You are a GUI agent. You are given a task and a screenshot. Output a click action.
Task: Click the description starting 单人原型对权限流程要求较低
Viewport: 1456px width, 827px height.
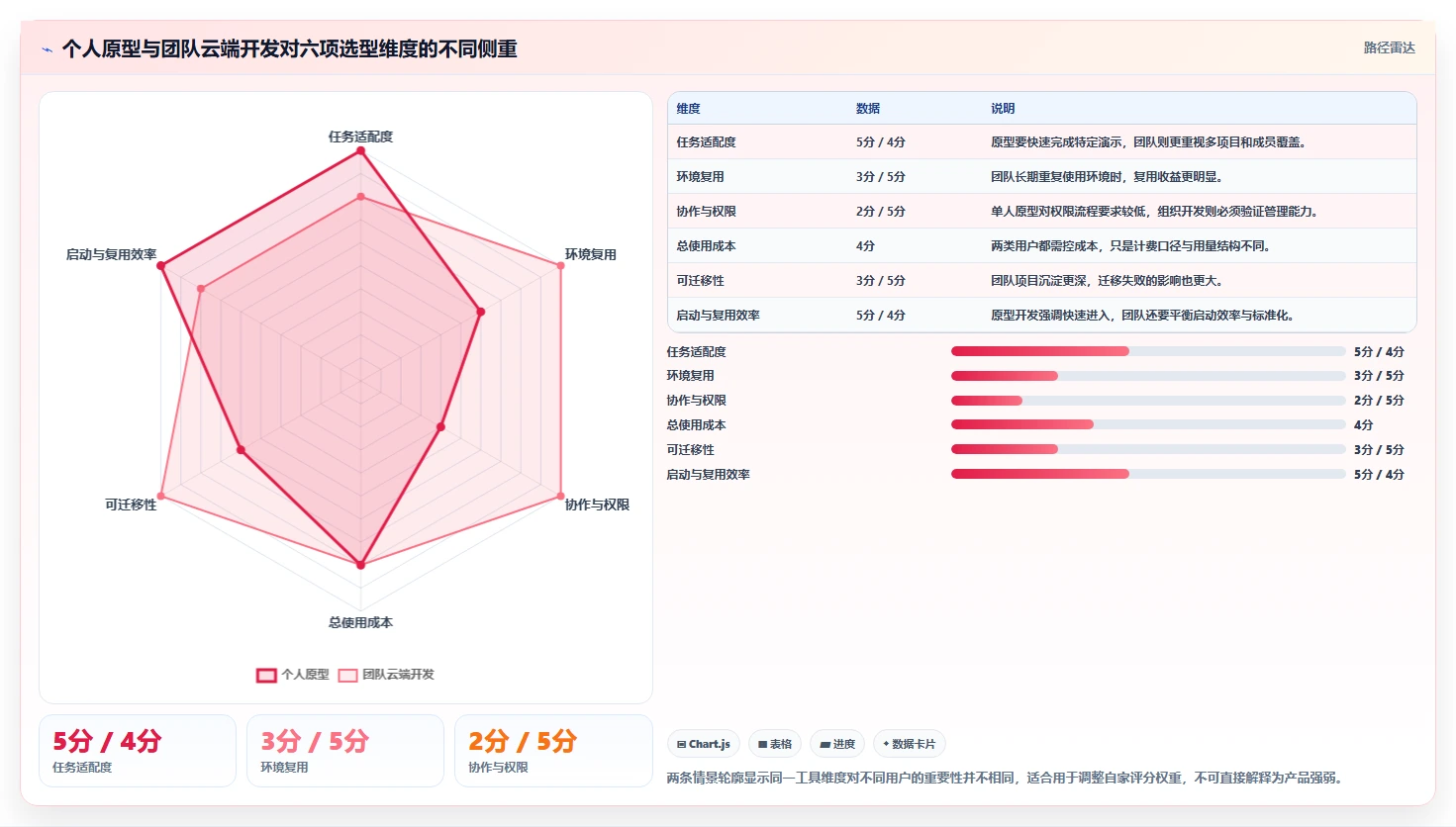[x=1156, y=212]
